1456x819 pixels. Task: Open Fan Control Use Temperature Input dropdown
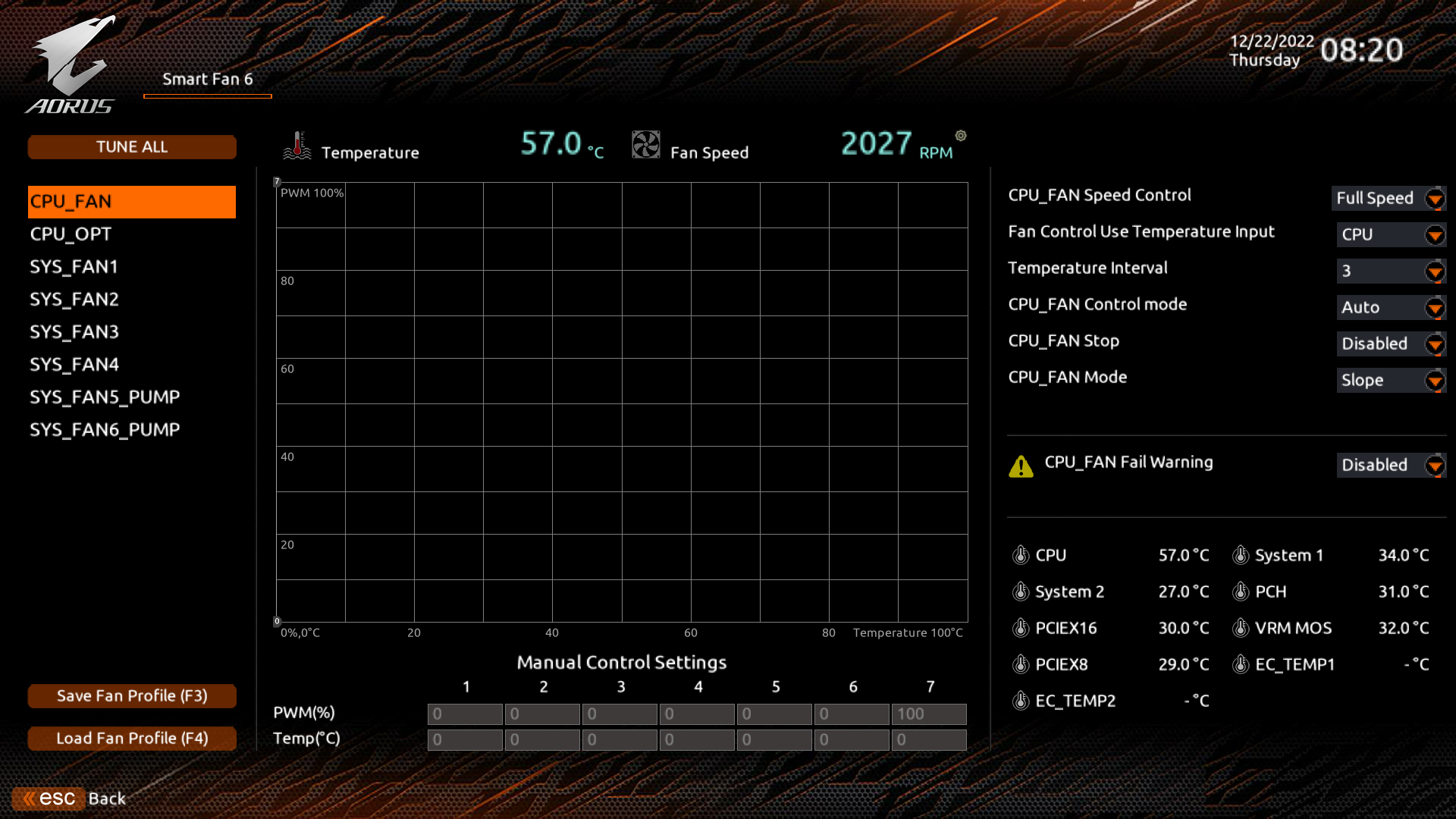tap(1392, 235)
